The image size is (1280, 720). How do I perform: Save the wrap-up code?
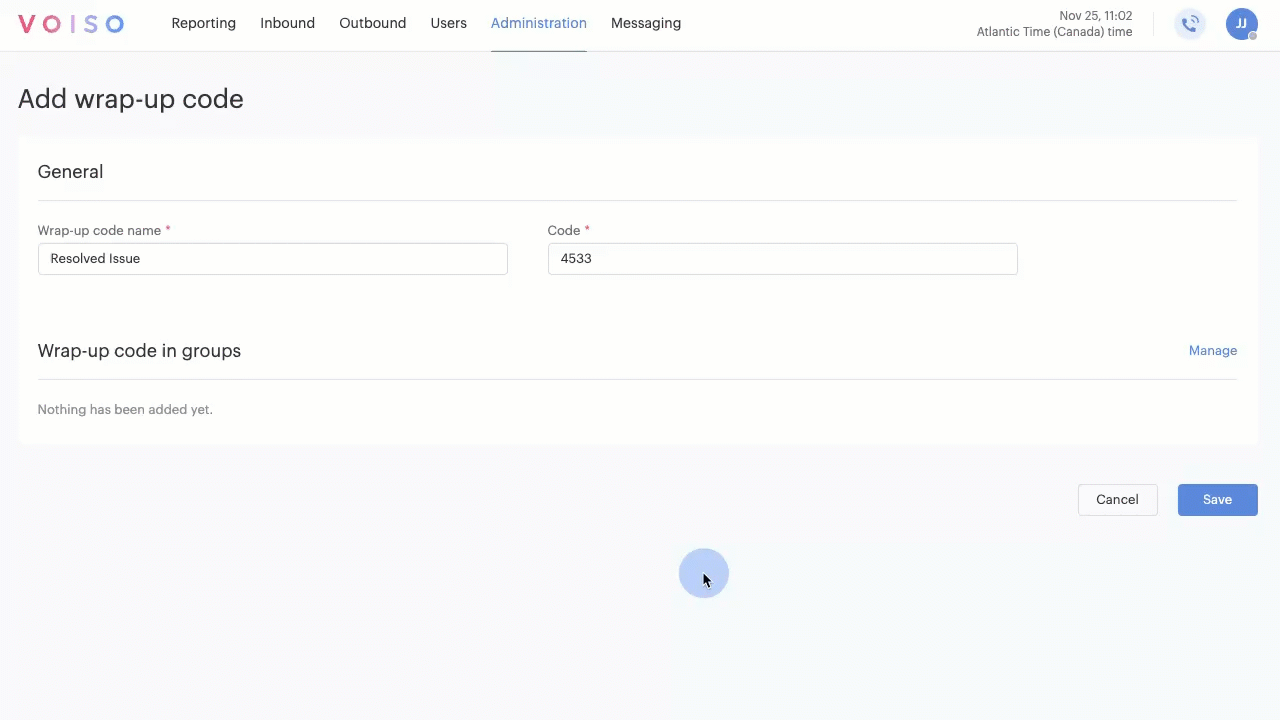(1217, 500)
